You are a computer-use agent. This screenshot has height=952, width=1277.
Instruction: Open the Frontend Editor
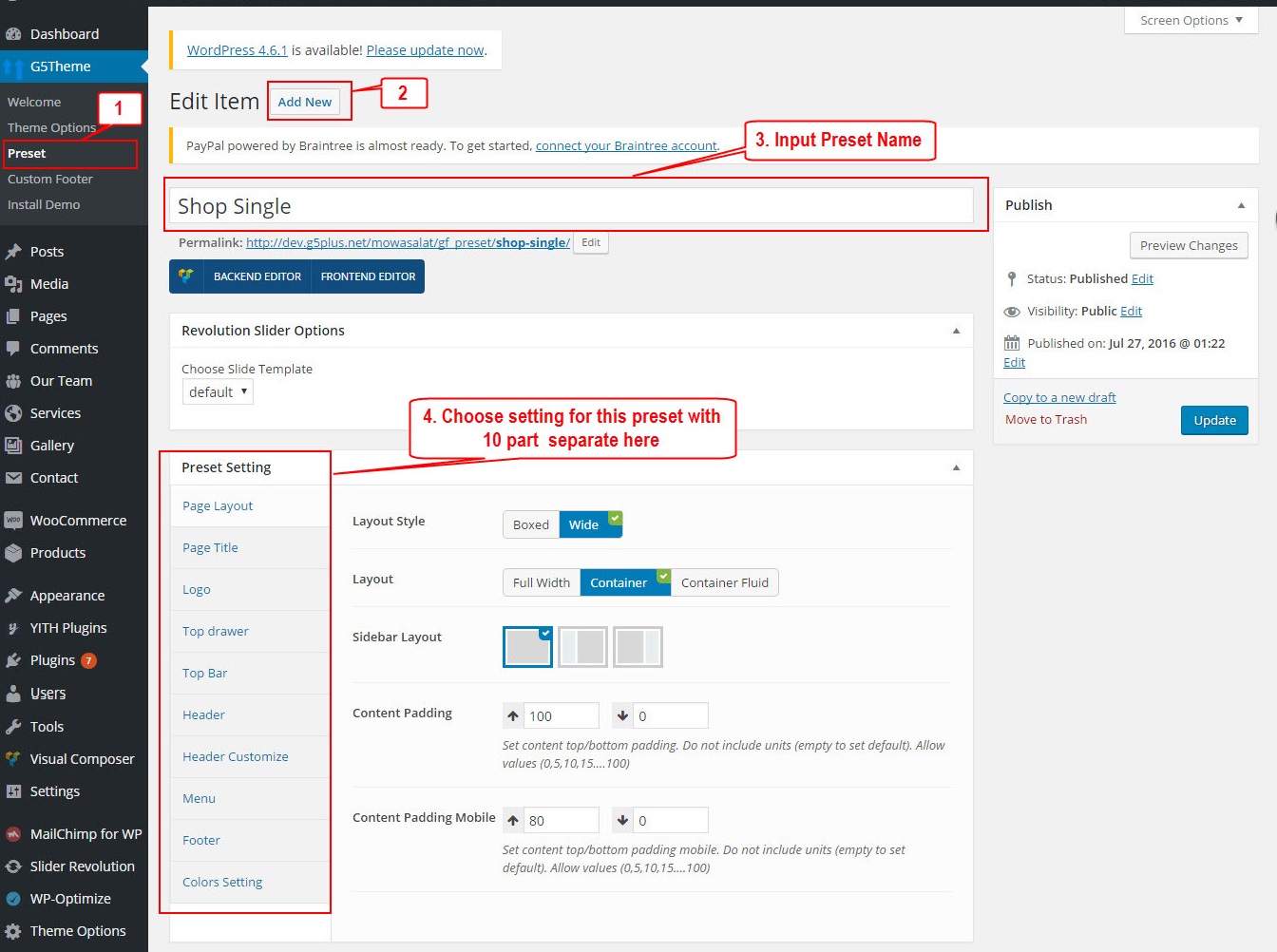(x=368, y=276)
